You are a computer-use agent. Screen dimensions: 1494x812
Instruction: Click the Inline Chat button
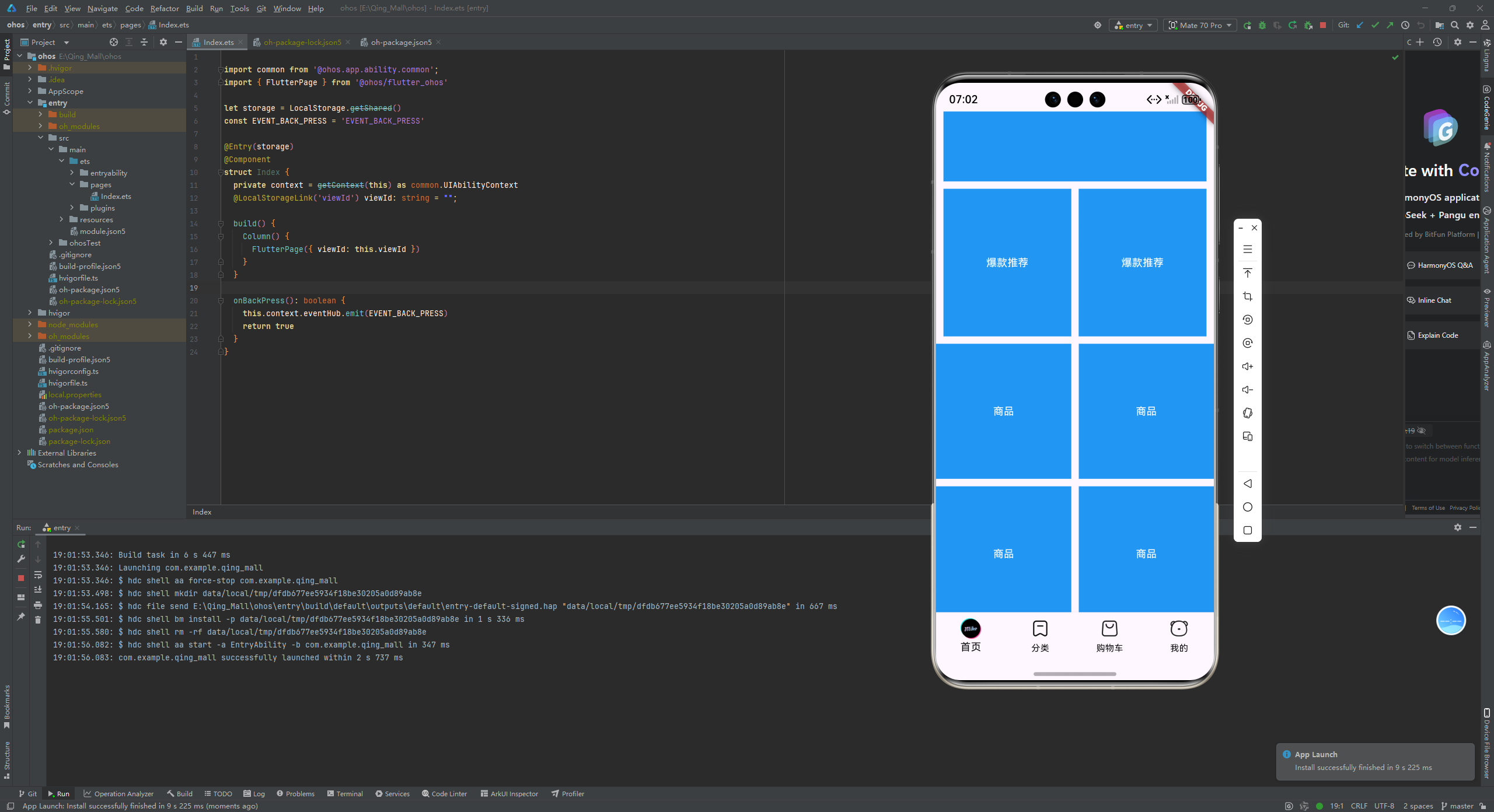(1434, 300)
